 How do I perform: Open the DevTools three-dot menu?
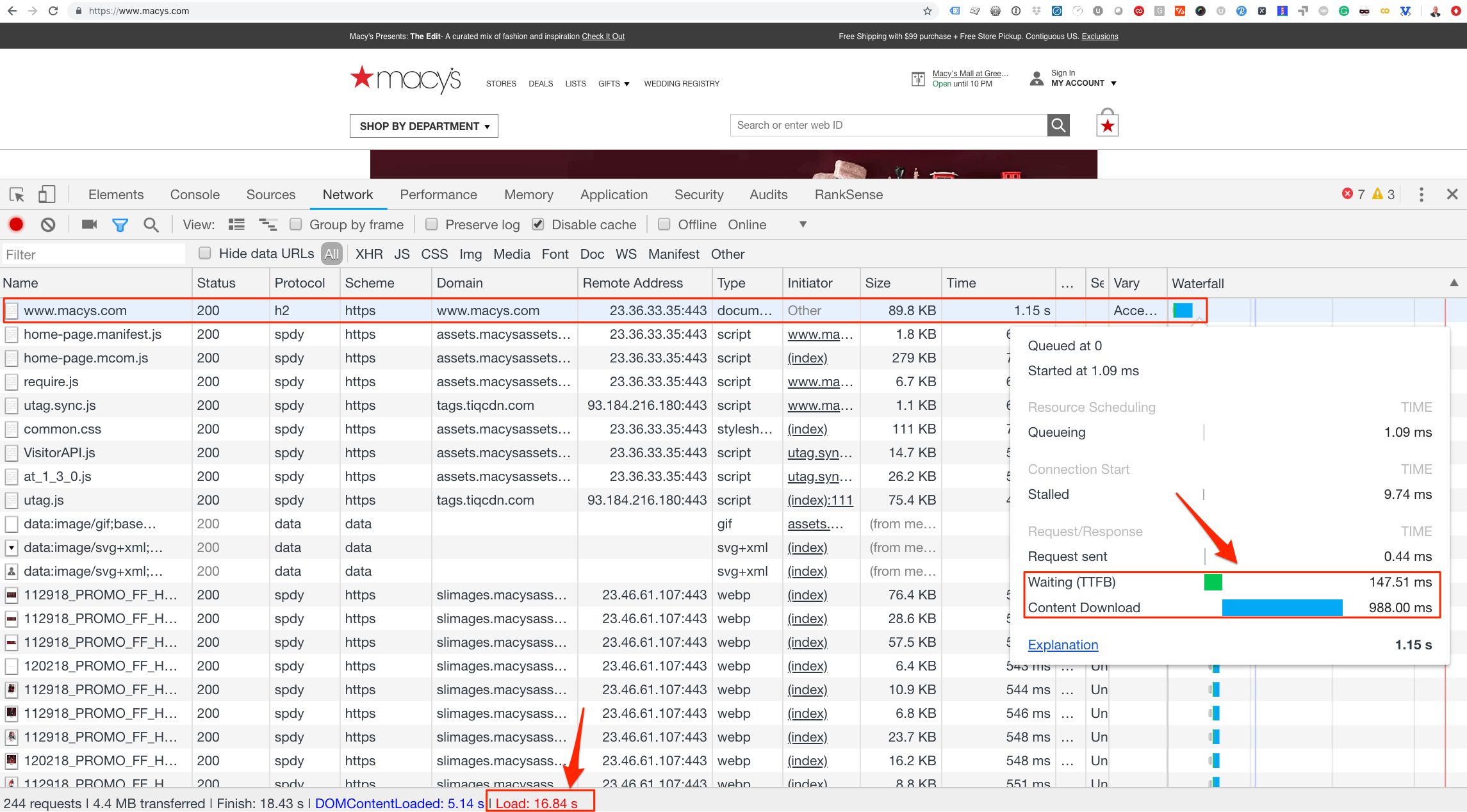point(1421,194)
